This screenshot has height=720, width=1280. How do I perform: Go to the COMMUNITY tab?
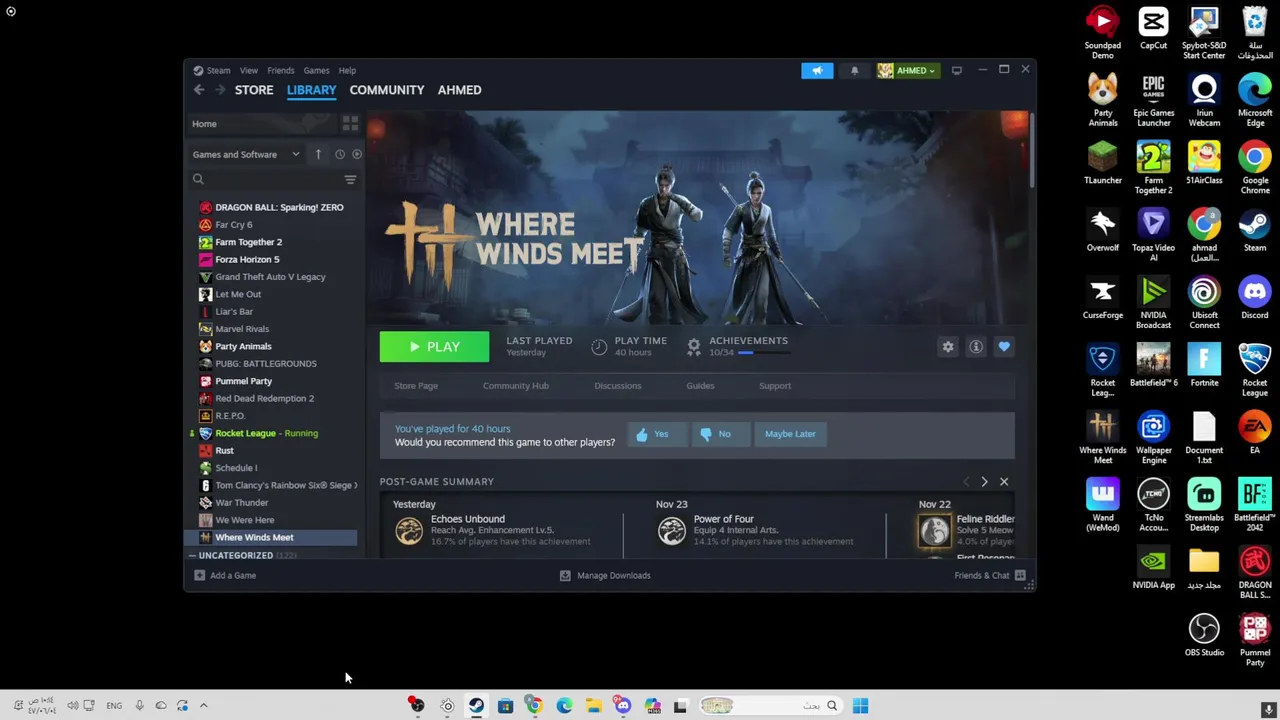point(387,90)
